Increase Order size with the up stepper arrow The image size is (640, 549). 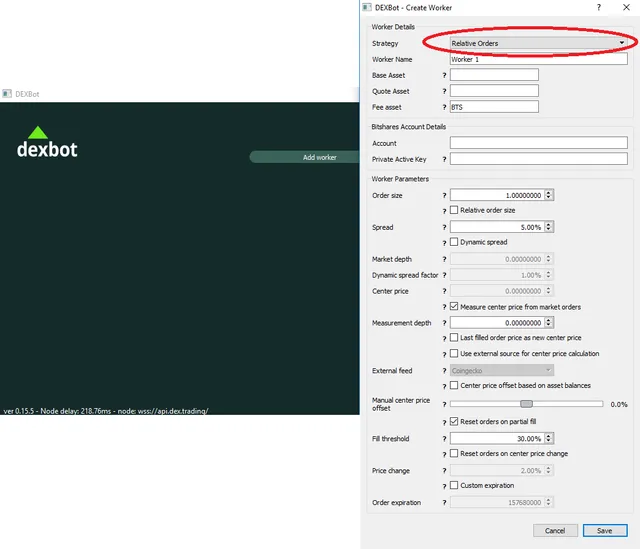click(549, 193)
